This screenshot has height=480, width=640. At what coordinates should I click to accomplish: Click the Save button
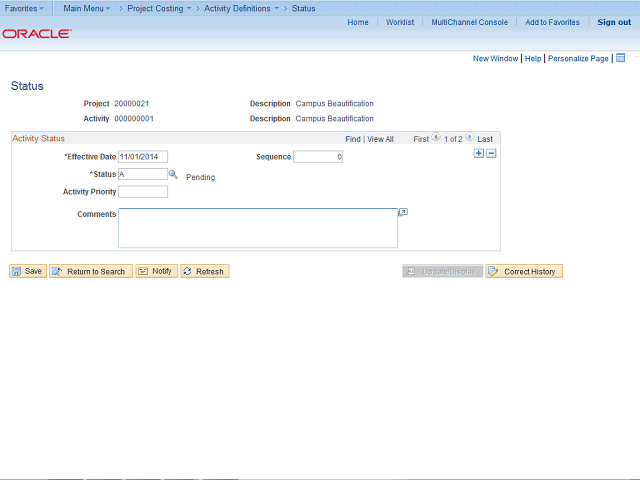click(x=28, y=271)
